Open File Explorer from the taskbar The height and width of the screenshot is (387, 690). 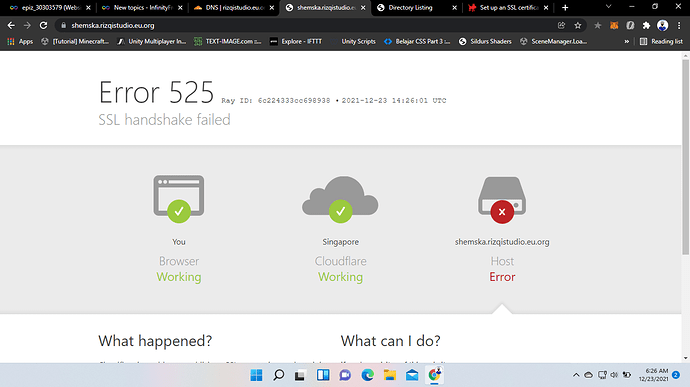pyautogui.click(x=390, y=375)
